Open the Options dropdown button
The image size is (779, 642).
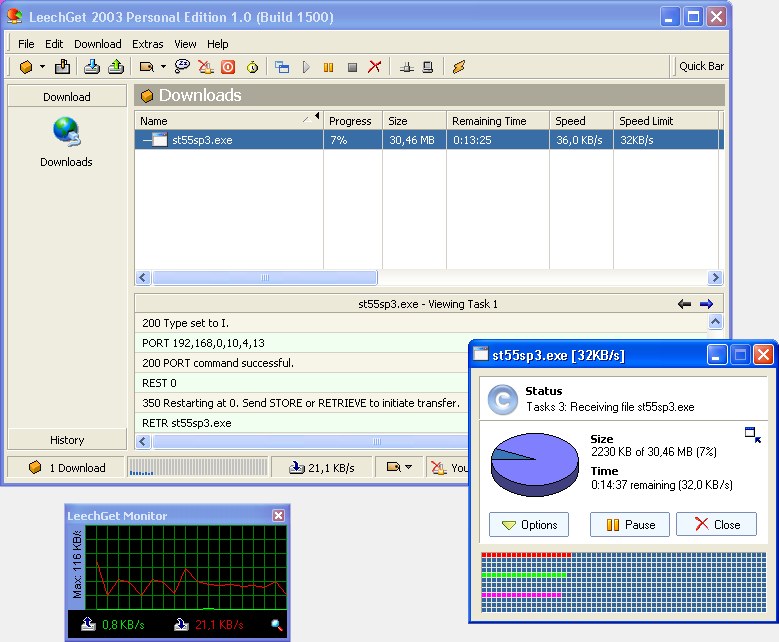(x=529, y=524)
